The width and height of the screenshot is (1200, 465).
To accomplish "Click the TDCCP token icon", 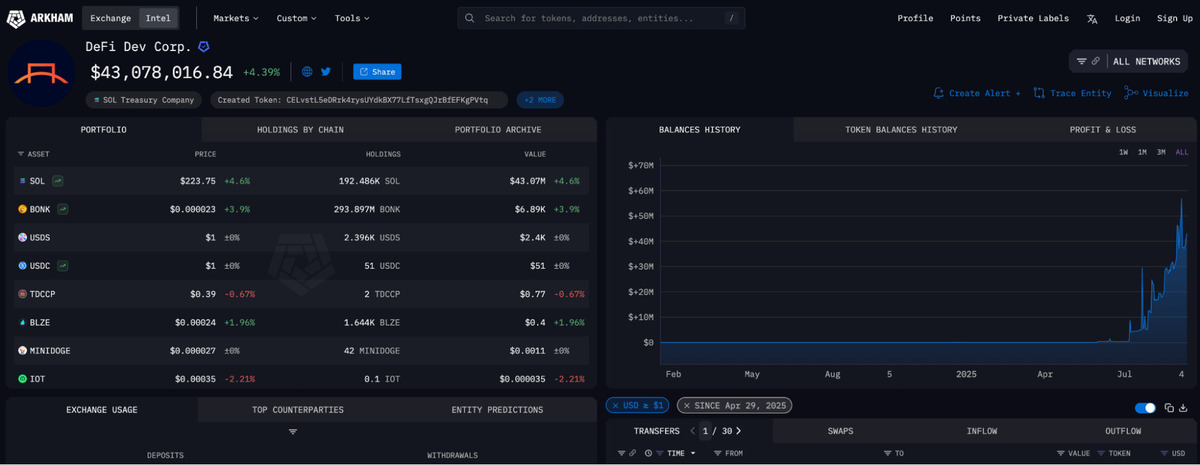I will [x=22, y=294].
